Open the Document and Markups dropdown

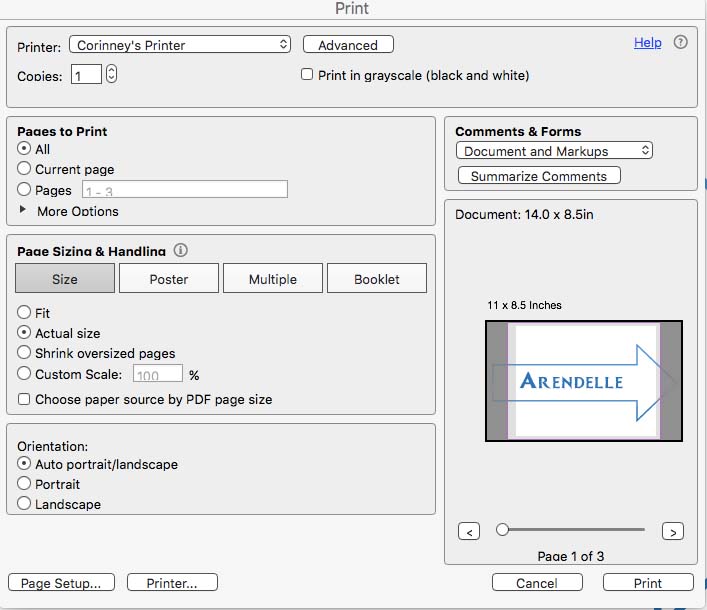point(555,151)
